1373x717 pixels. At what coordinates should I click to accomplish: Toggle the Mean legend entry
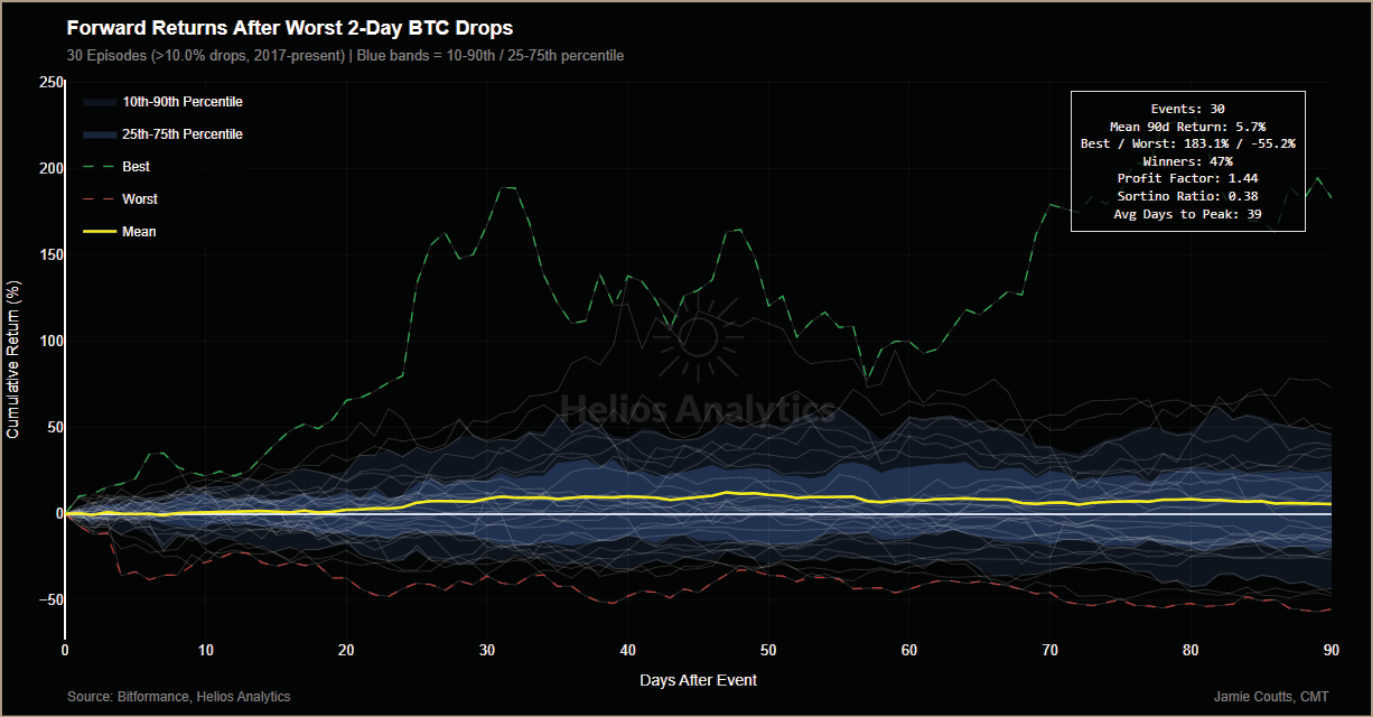click(x=119, y=231)
